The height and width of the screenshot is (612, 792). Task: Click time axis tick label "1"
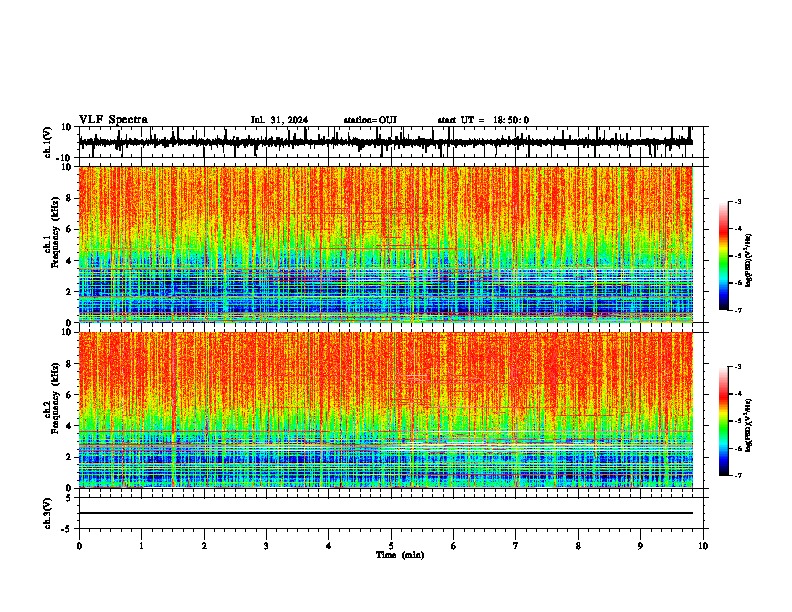(141, 546)
